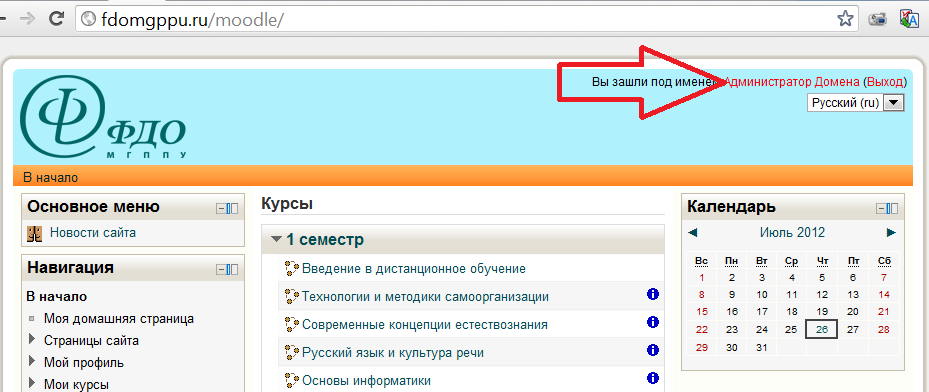Image resolution: width=929 pixels, height=392 pixels.
Task: Click the translate extension icon
Action: 909,18
